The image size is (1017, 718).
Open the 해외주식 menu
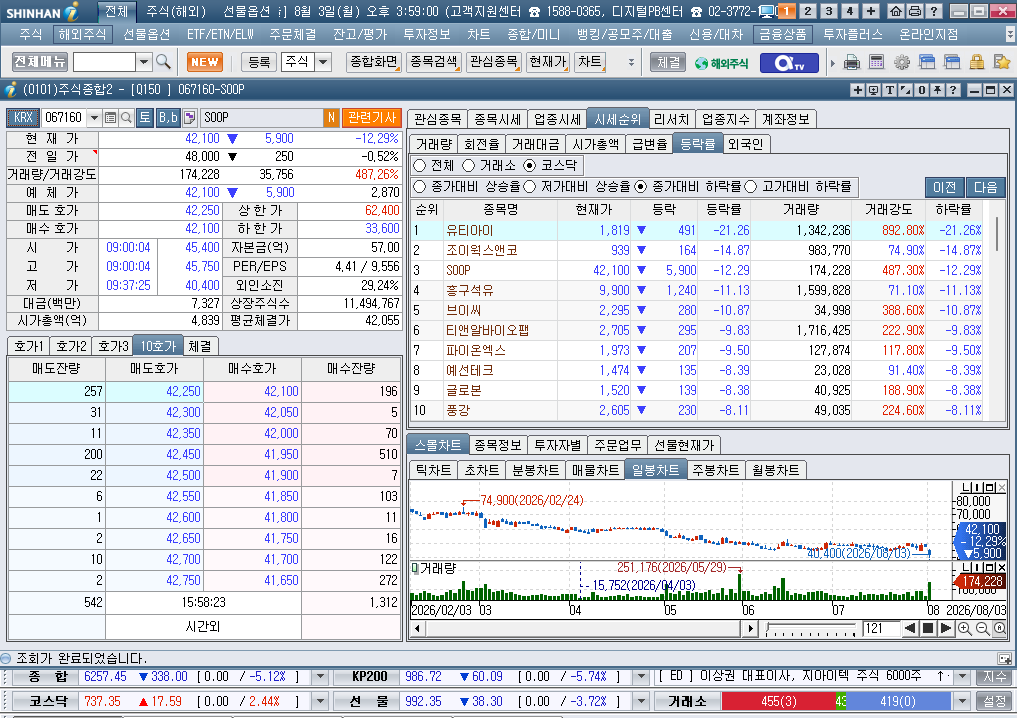[82, 34]
